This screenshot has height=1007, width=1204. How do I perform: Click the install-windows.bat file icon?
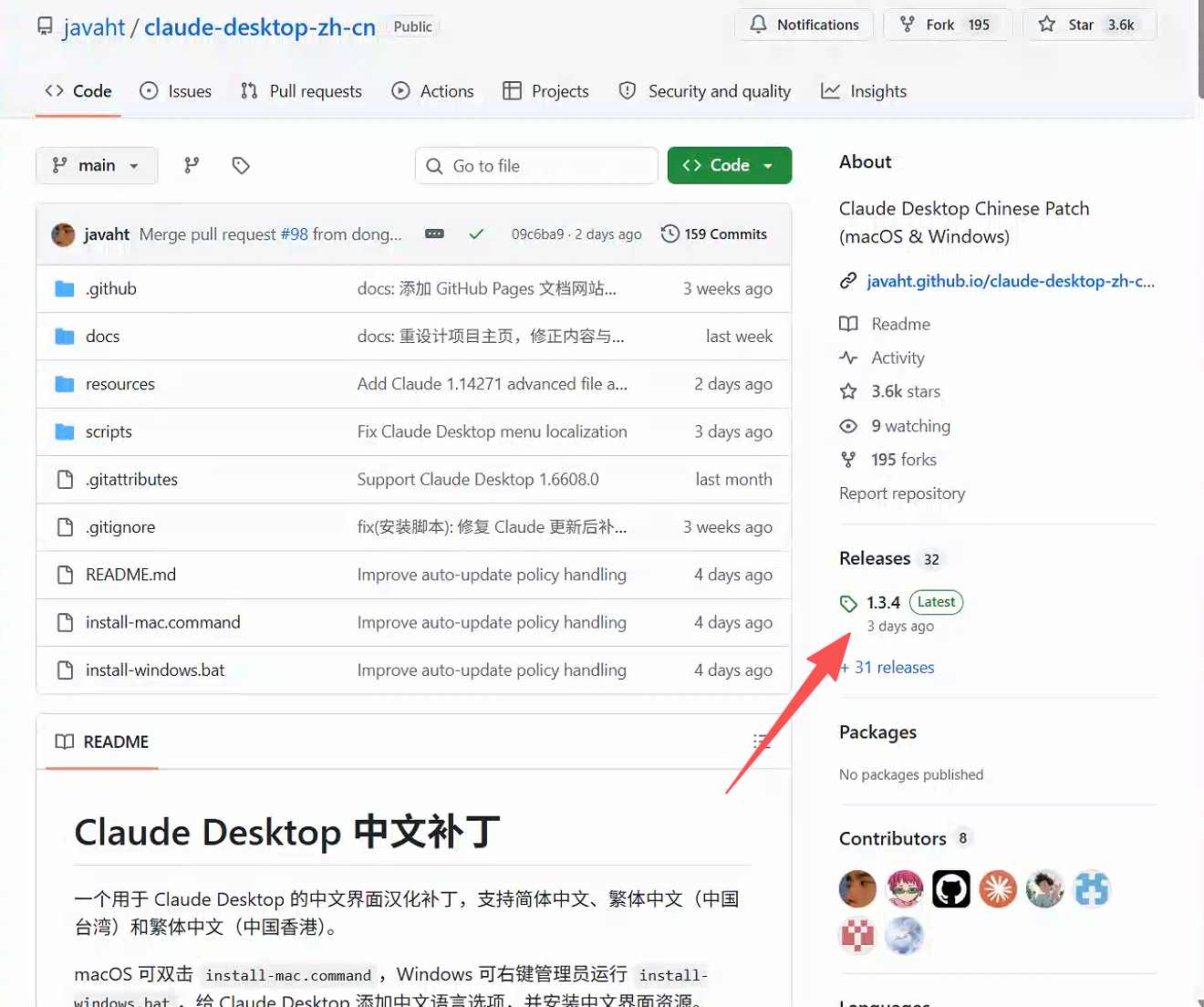(x=65, y=670)
